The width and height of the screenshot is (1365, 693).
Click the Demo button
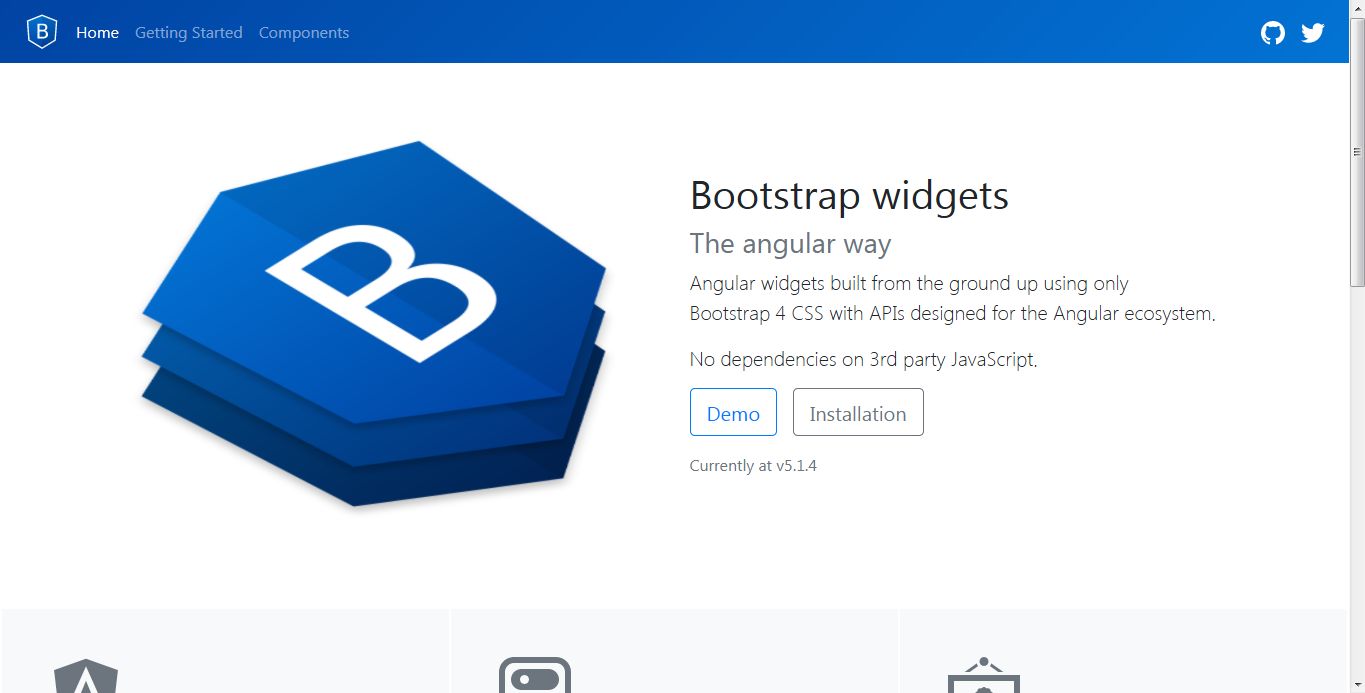(733, 412)
